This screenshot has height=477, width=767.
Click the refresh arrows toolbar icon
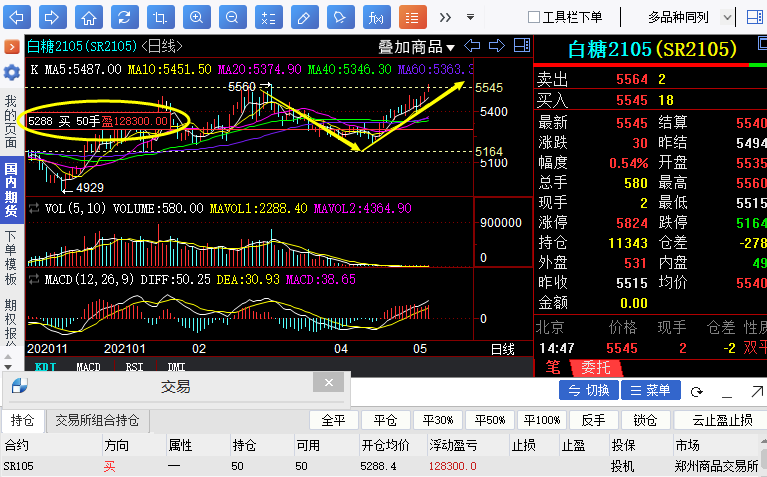(125, 18)
